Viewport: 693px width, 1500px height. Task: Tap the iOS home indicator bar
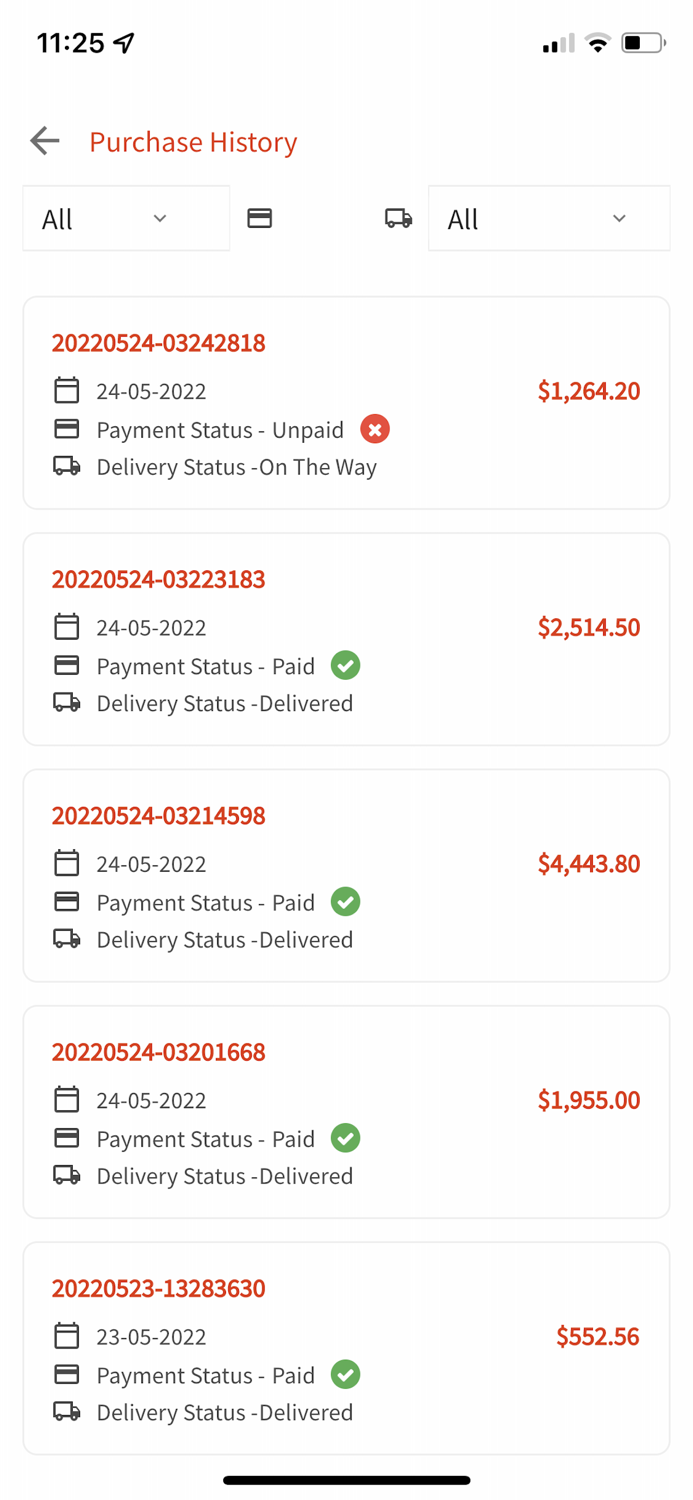point(346,1480)
